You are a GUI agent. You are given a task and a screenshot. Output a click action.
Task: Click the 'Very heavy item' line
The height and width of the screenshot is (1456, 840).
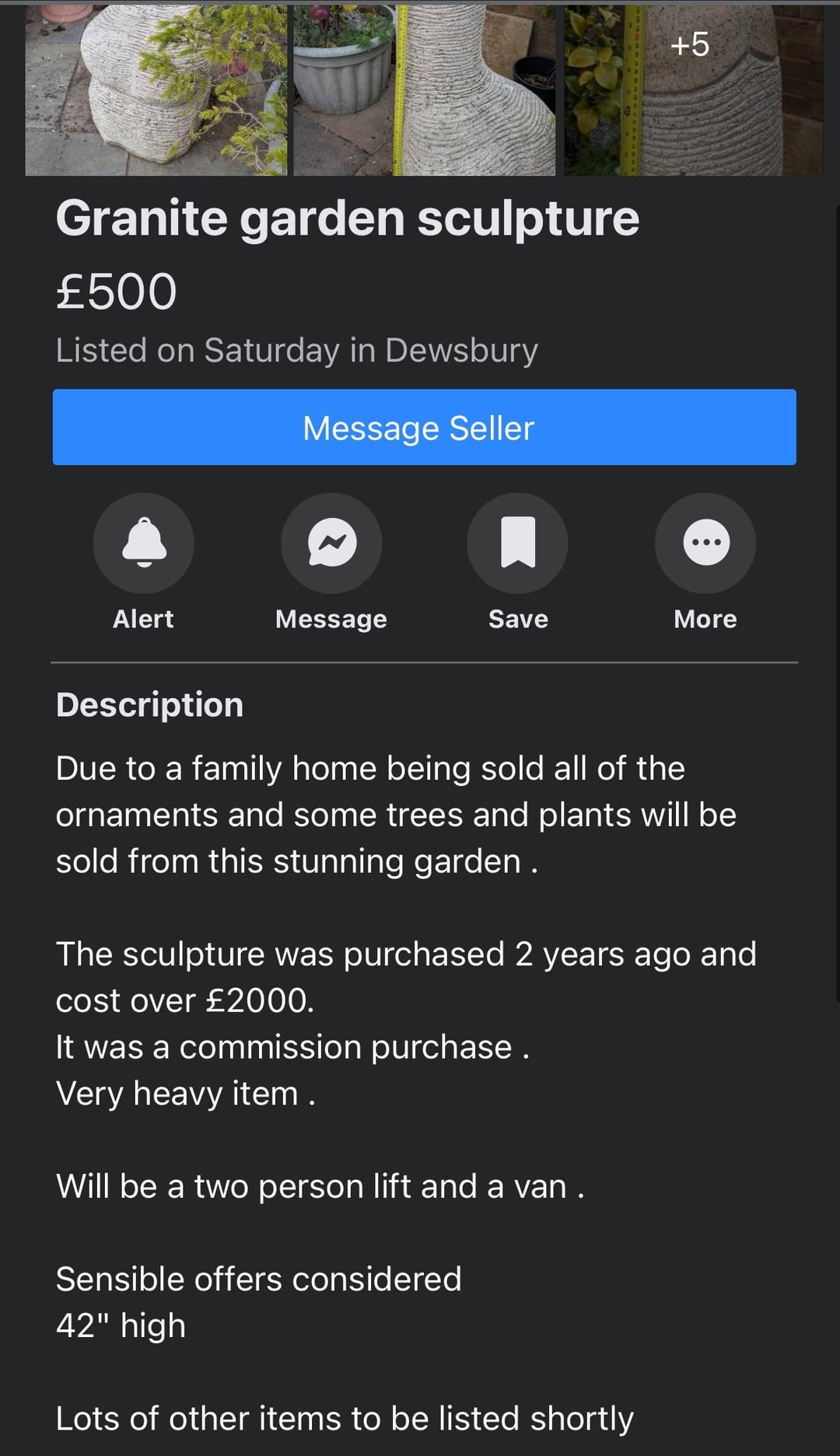pos(185,1094)
